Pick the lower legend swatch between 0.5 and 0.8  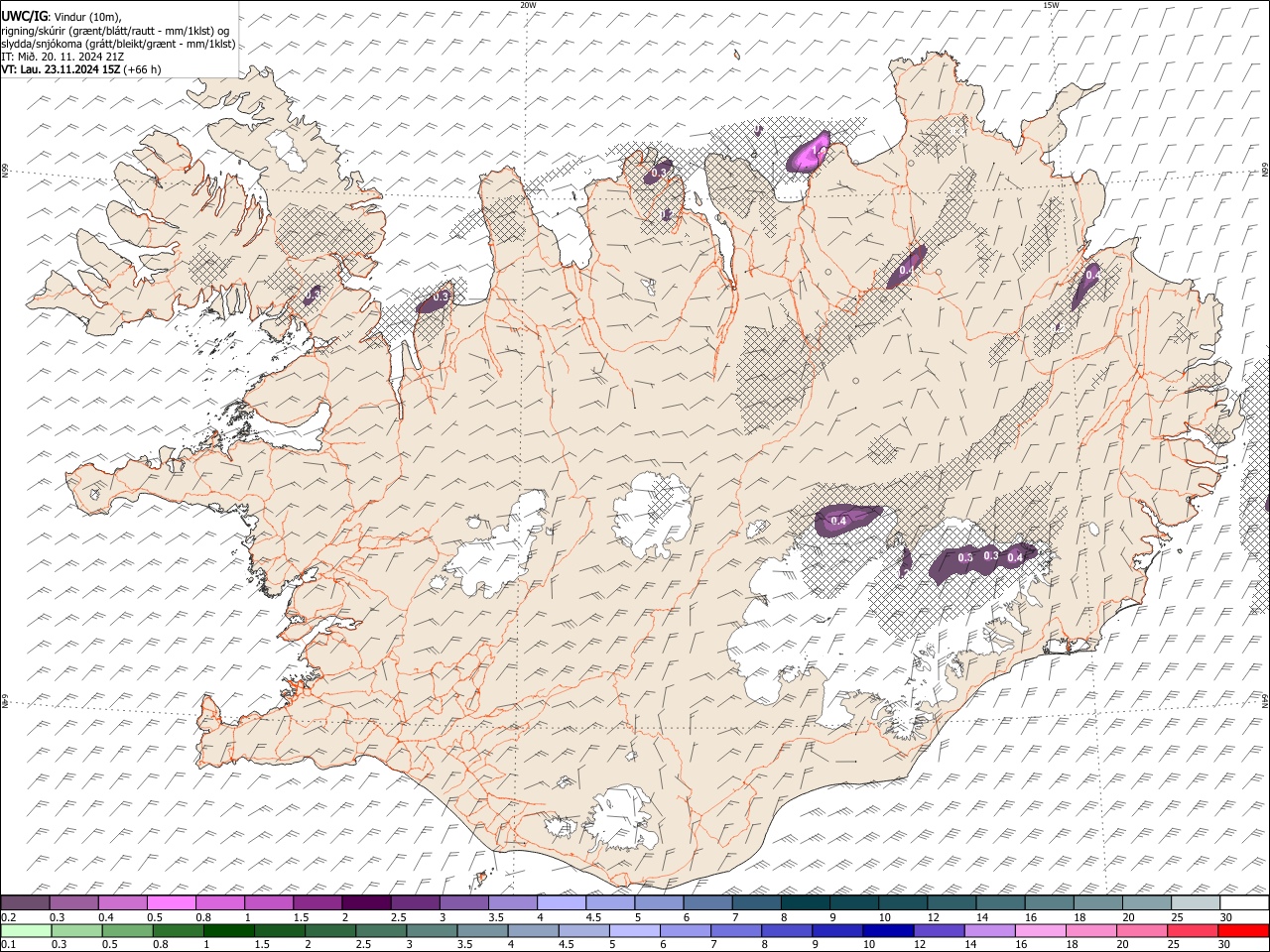coord(128,930)
